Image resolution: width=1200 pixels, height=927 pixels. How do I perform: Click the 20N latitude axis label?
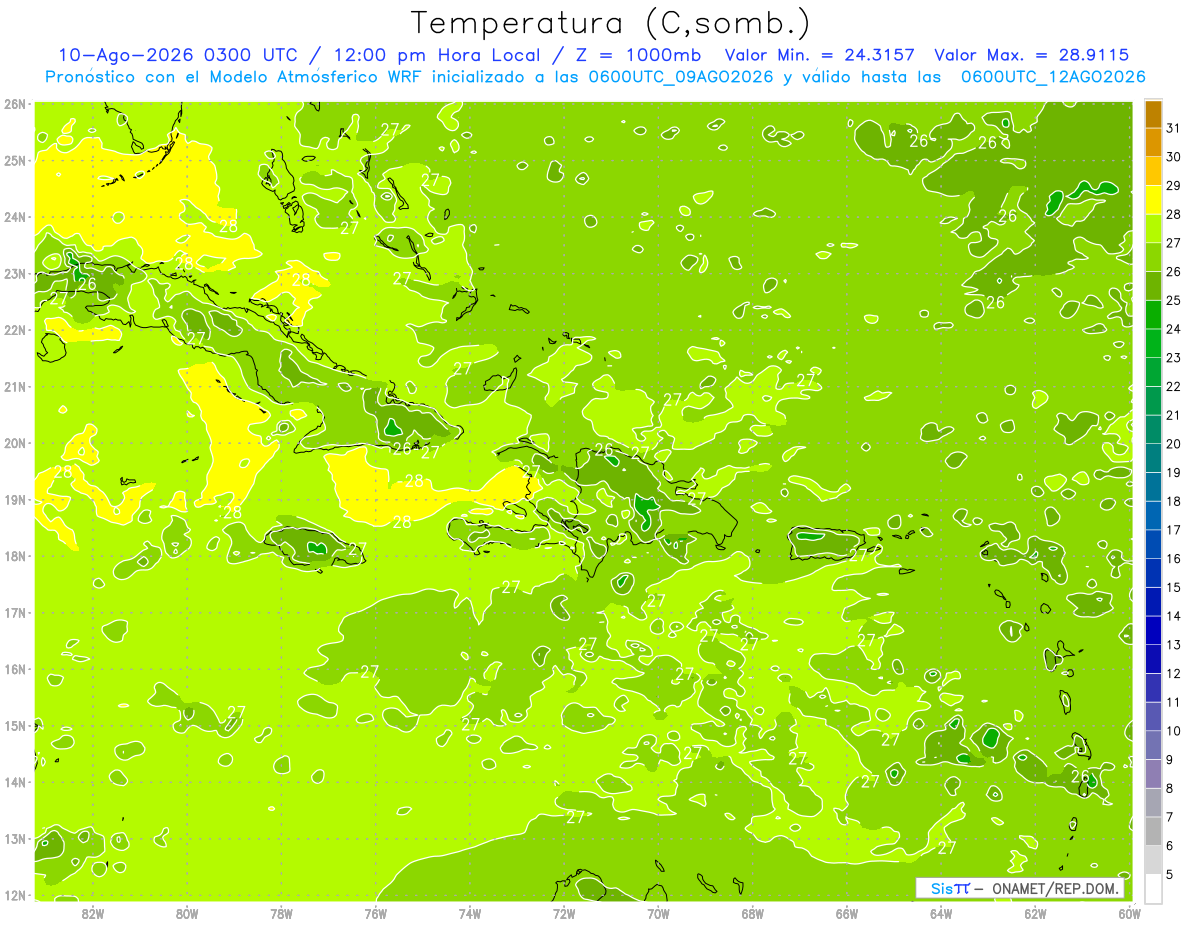15,443
